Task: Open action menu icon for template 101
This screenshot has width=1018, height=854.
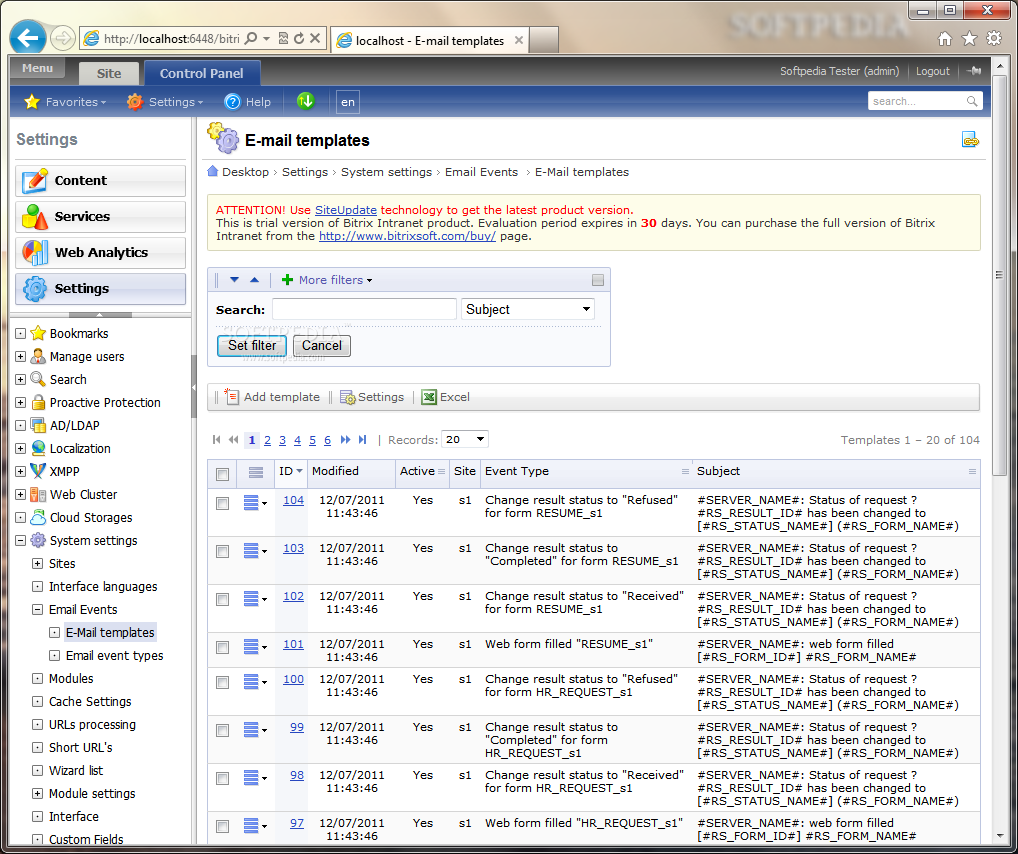Action: tap(254, 646)
